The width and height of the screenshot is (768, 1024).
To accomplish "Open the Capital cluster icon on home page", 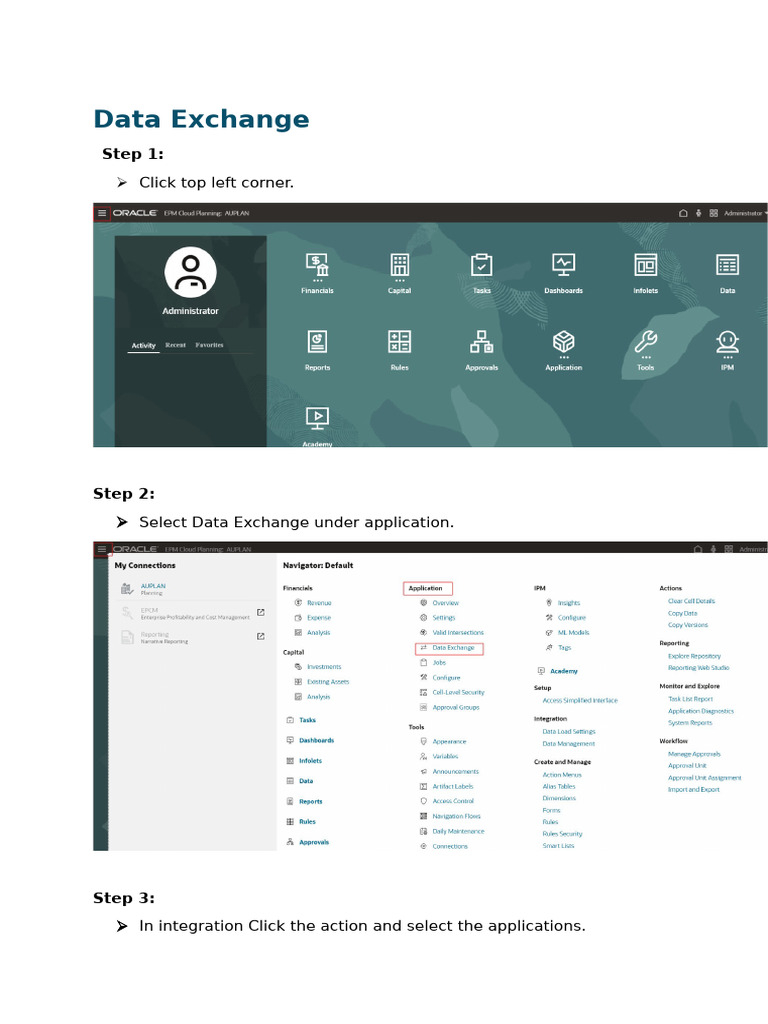I will [x=400, y=266].
